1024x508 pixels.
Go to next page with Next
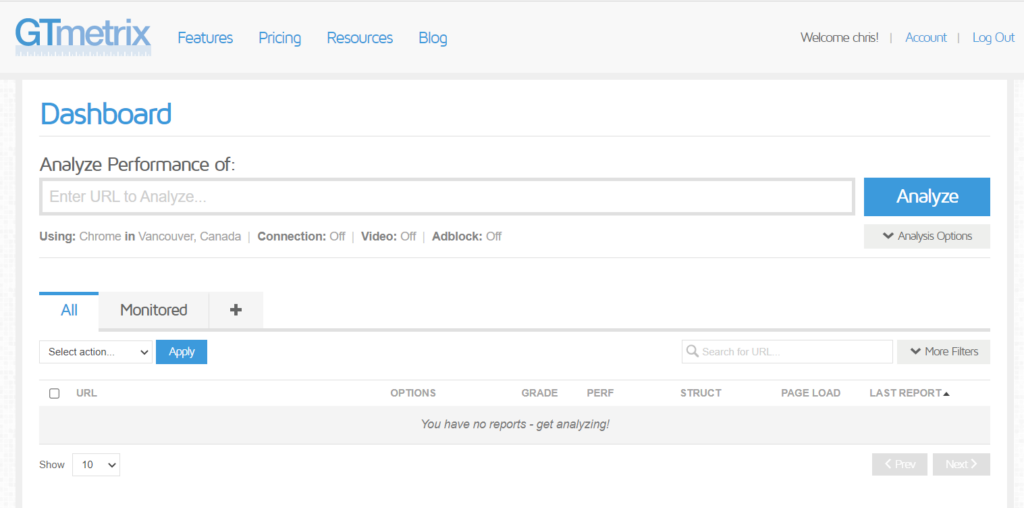(961, 464)
